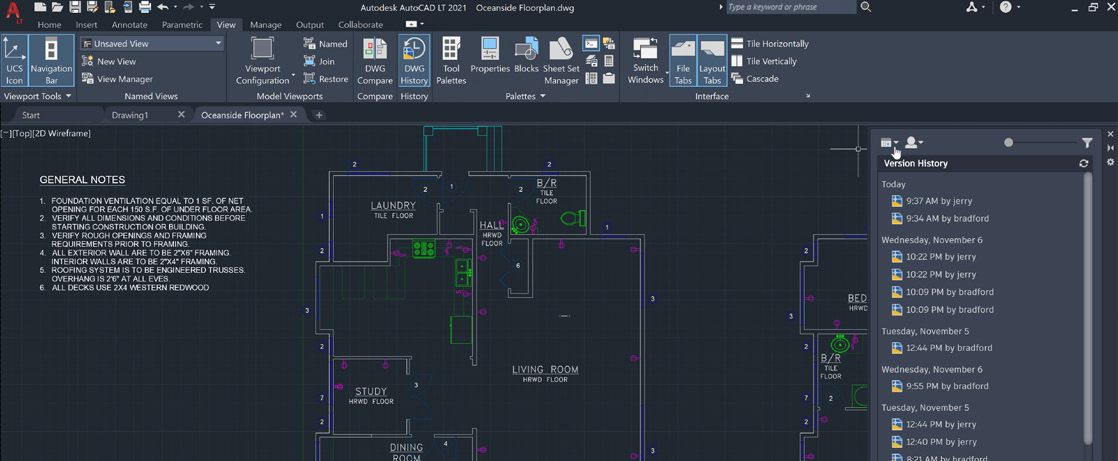Click the search magnifier icon
The height and width of the screenshot is (461, 1118).
(x=866, y=7)
